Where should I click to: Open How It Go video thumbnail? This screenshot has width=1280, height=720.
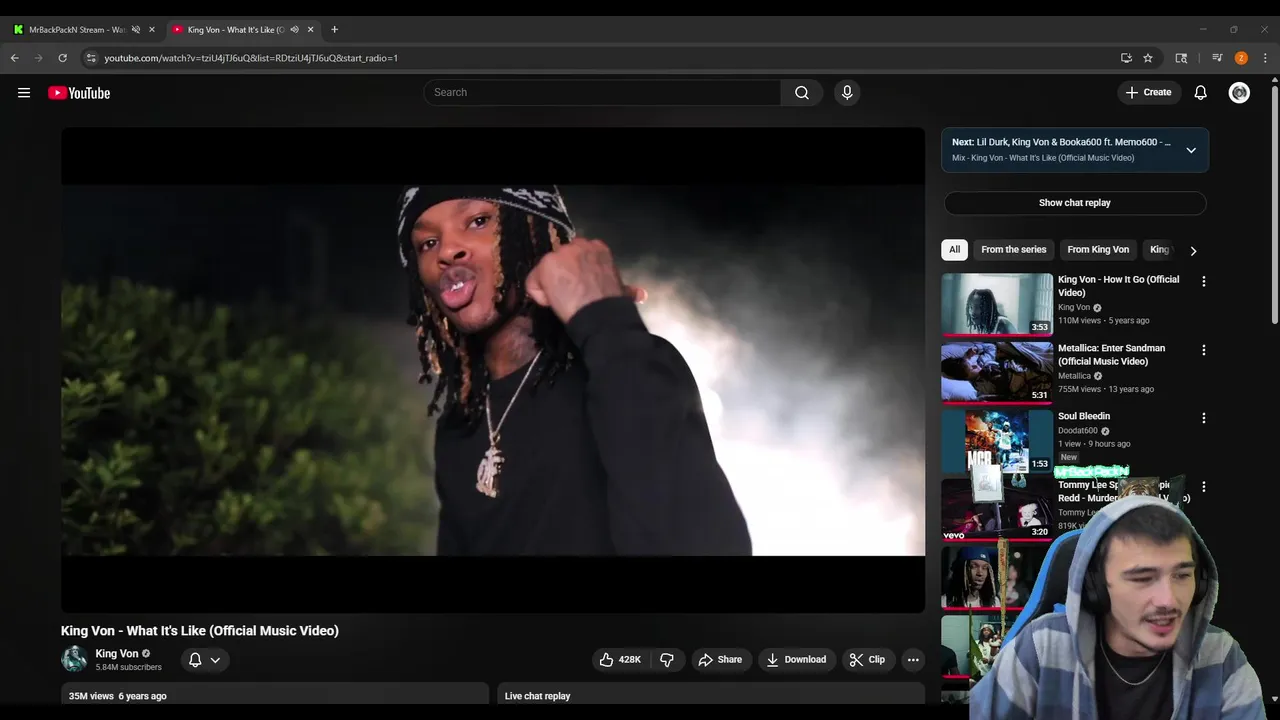[x=997, y=304]
